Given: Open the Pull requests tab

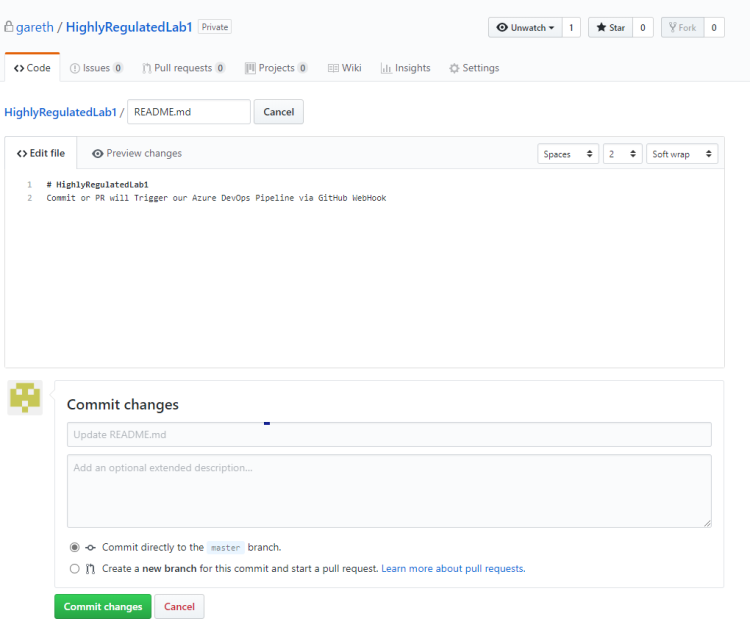Looking at the screenshot, I should (184, 68).
